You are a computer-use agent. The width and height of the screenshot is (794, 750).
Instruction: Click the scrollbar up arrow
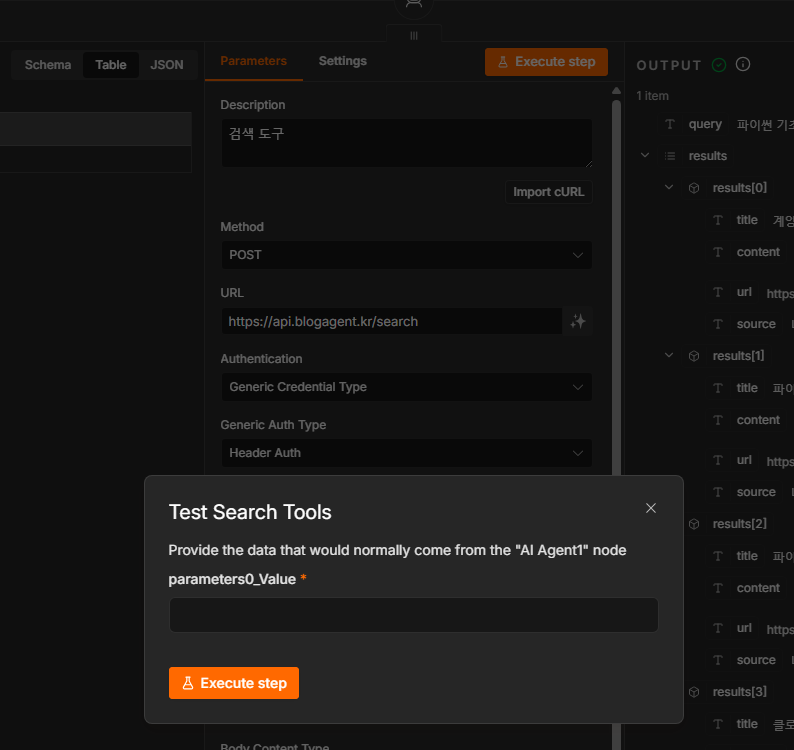(x=616, y=91)
